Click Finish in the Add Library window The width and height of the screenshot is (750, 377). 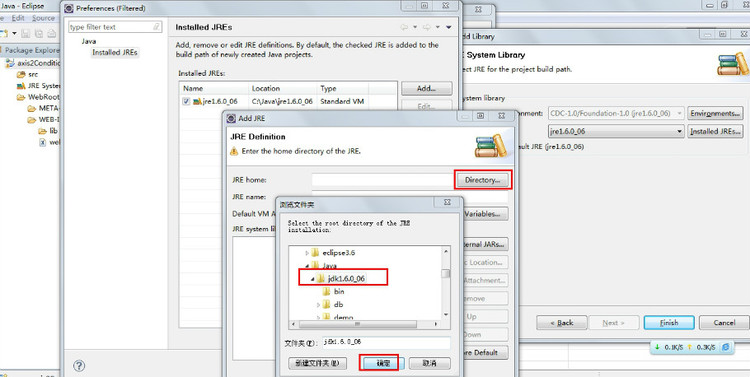click(669, 322)
